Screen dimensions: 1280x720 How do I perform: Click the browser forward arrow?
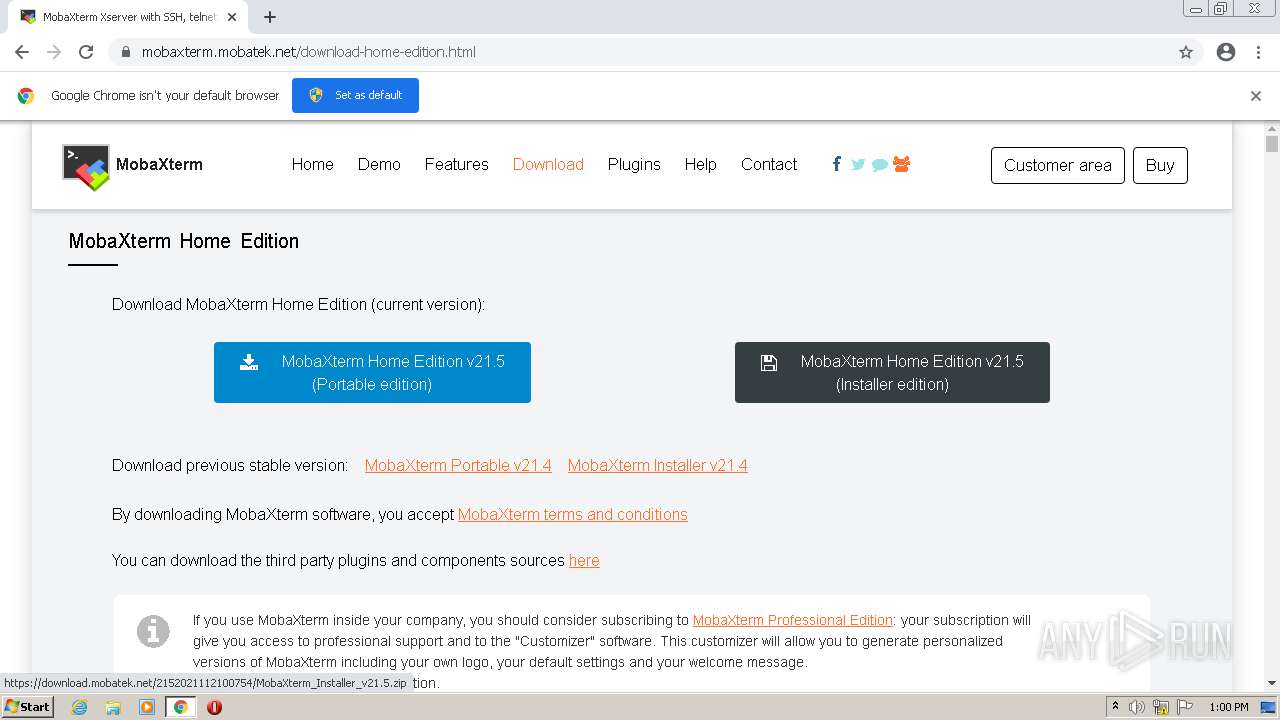(54, 52)
